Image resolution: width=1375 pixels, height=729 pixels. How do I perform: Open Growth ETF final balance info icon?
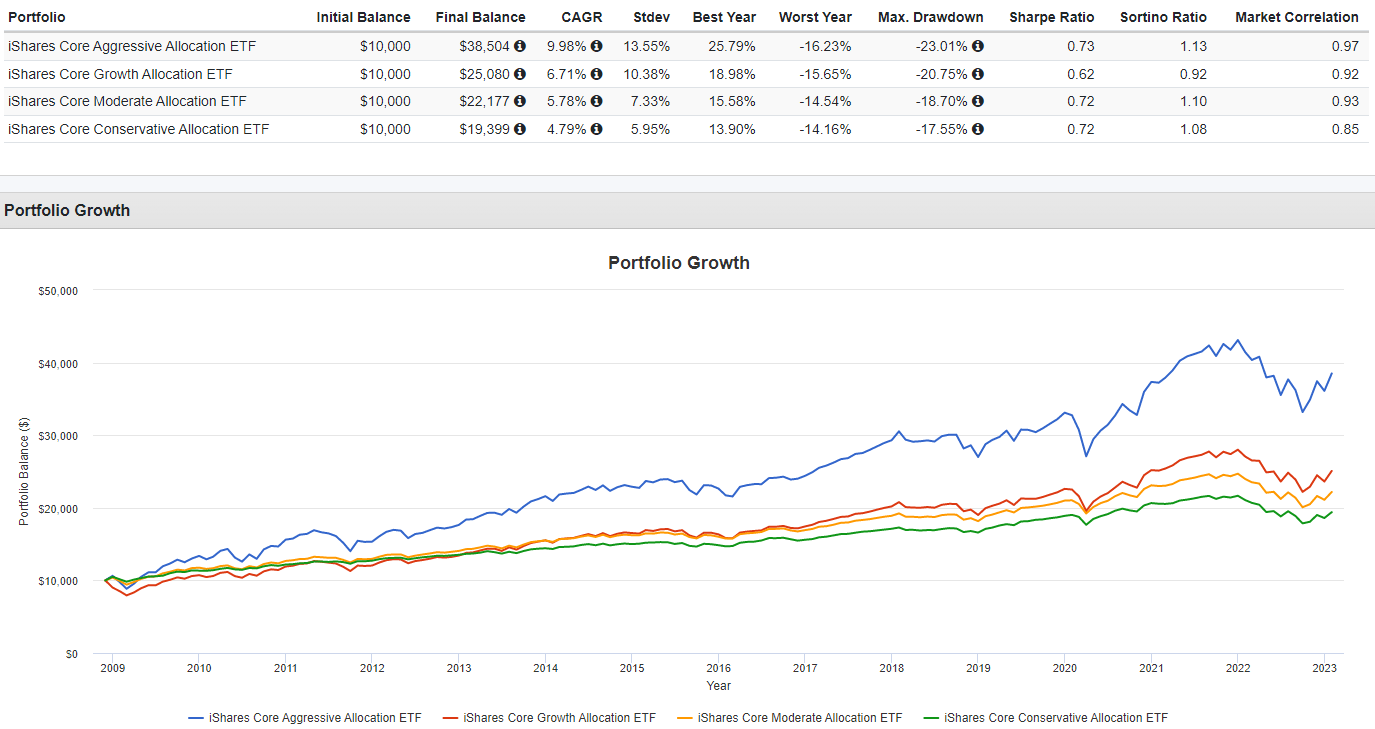coord(518,73)
